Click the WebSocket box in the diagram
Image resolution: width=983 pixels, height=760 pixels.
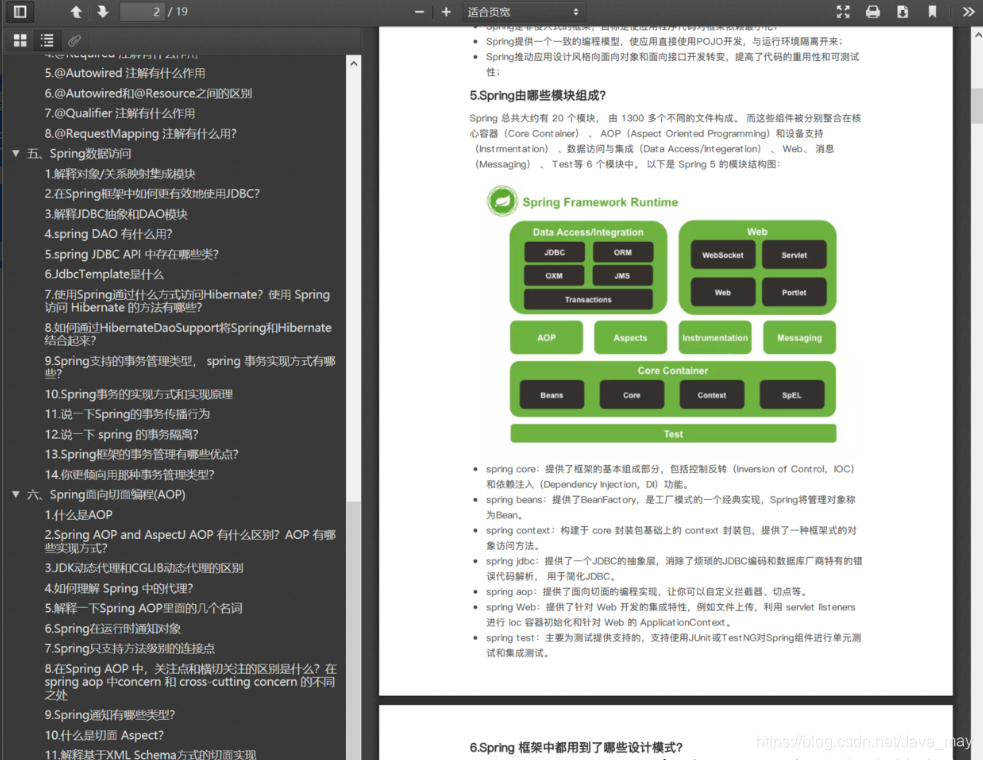click(722, 255)
